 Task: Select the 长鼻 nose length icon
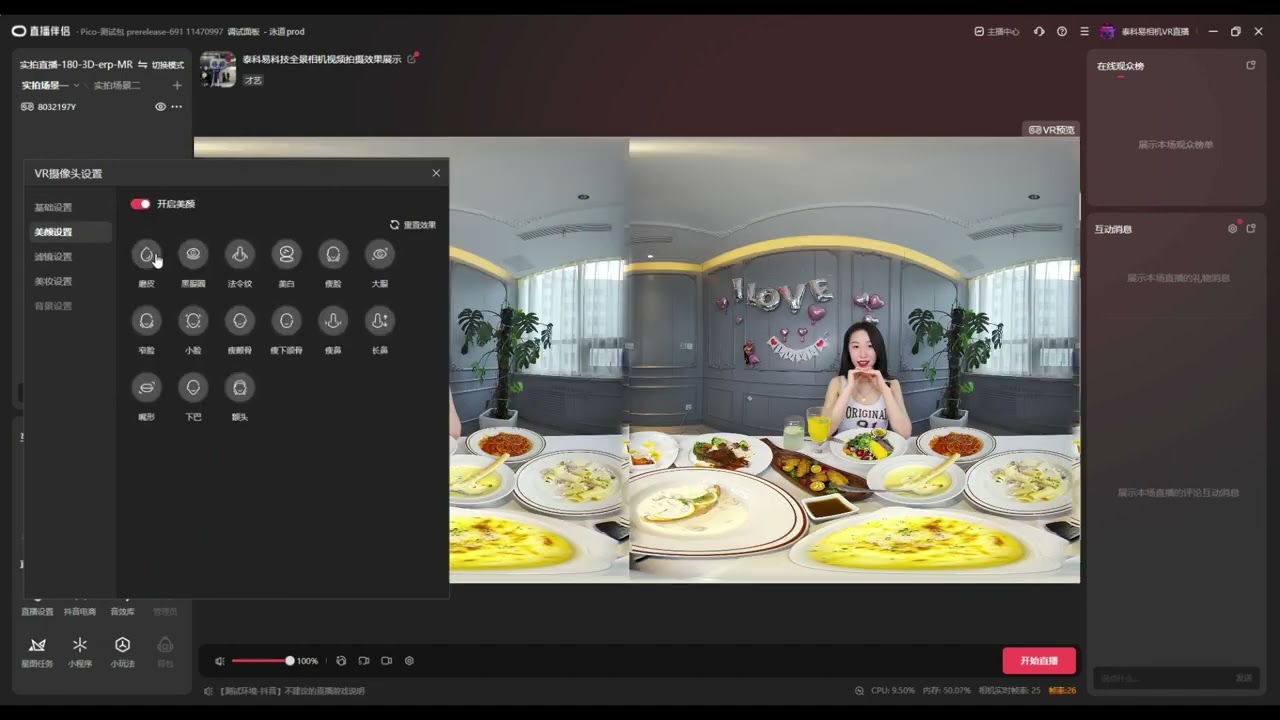click(x=380, y=320)
